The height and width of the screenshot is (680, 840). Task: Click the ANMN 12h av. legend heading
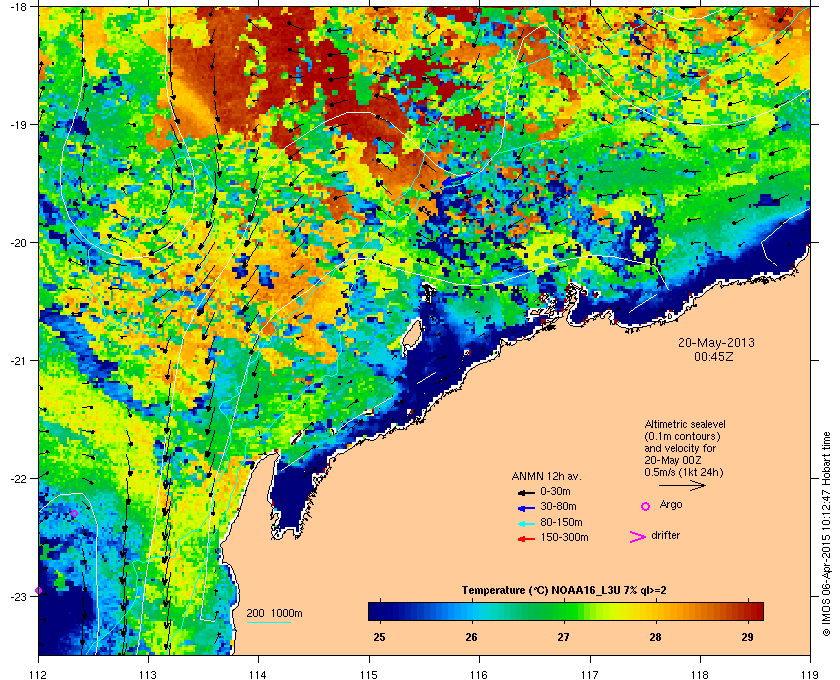pyautogui.click(x=546, y=476)
